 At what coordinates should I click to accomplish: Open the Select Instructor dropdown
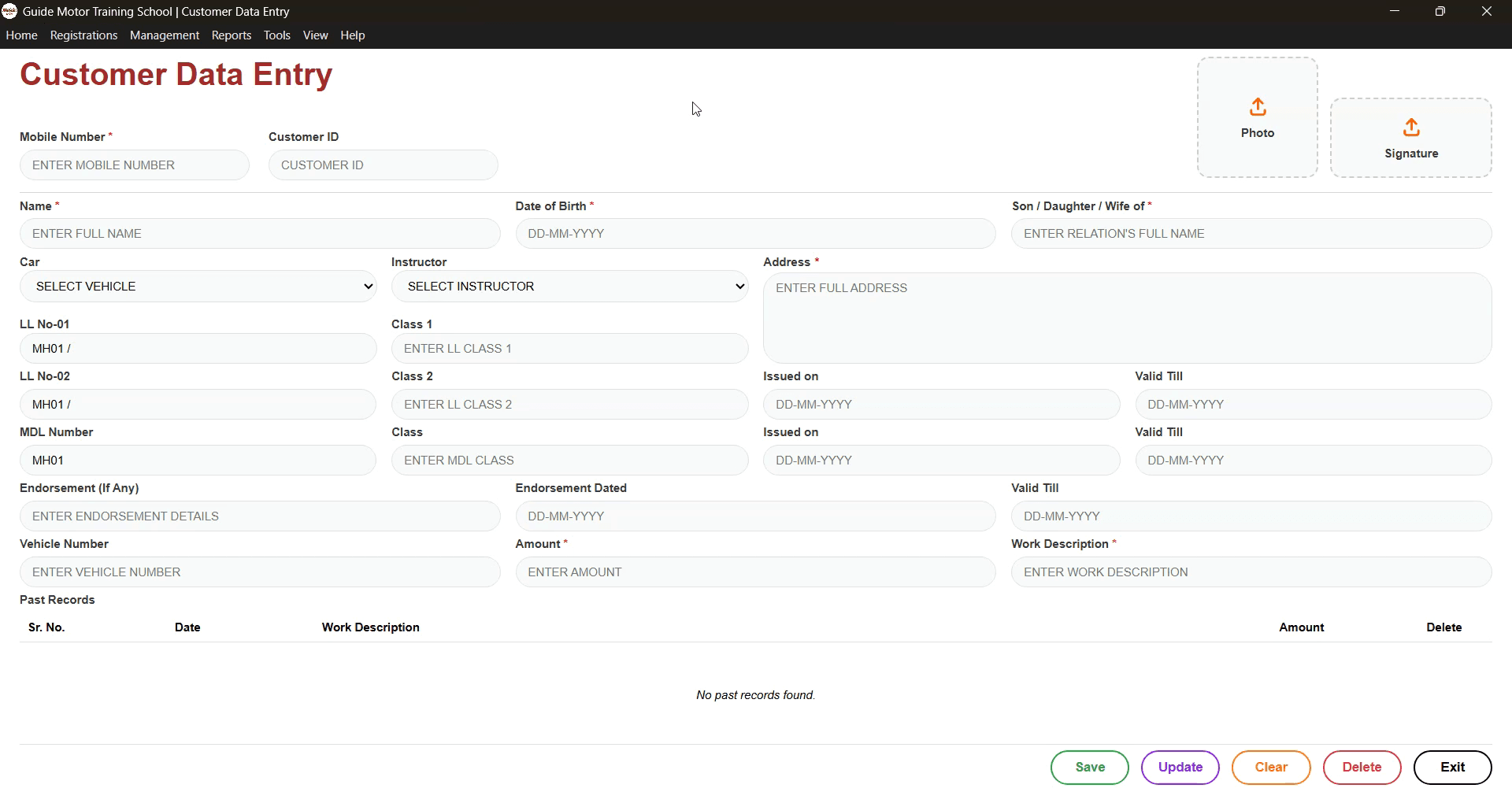click(570, 286)
